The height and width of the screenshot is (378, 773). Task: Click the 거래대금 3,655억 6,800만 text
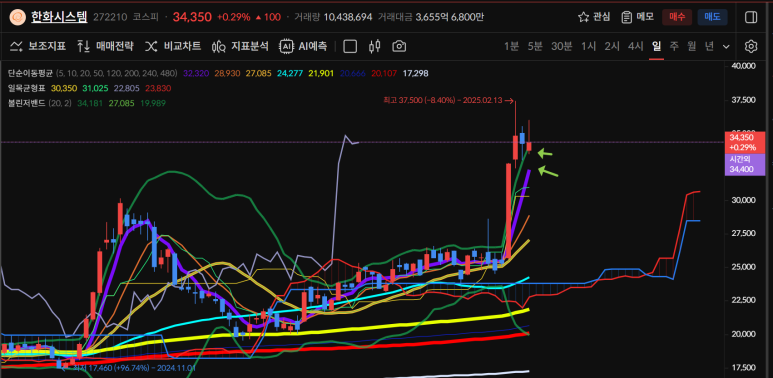click(431, 17)
